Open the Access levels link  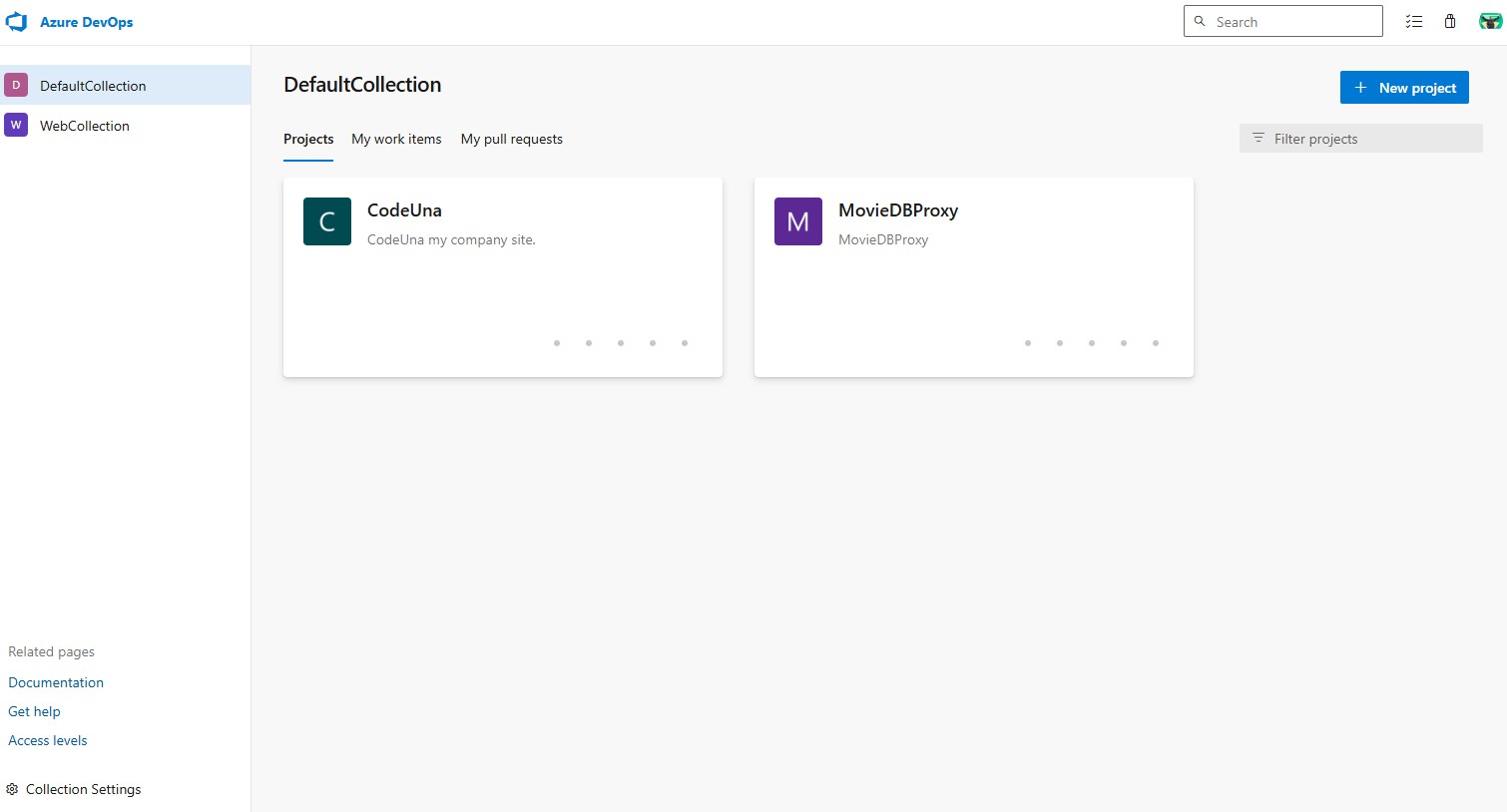tap(48, 740)
